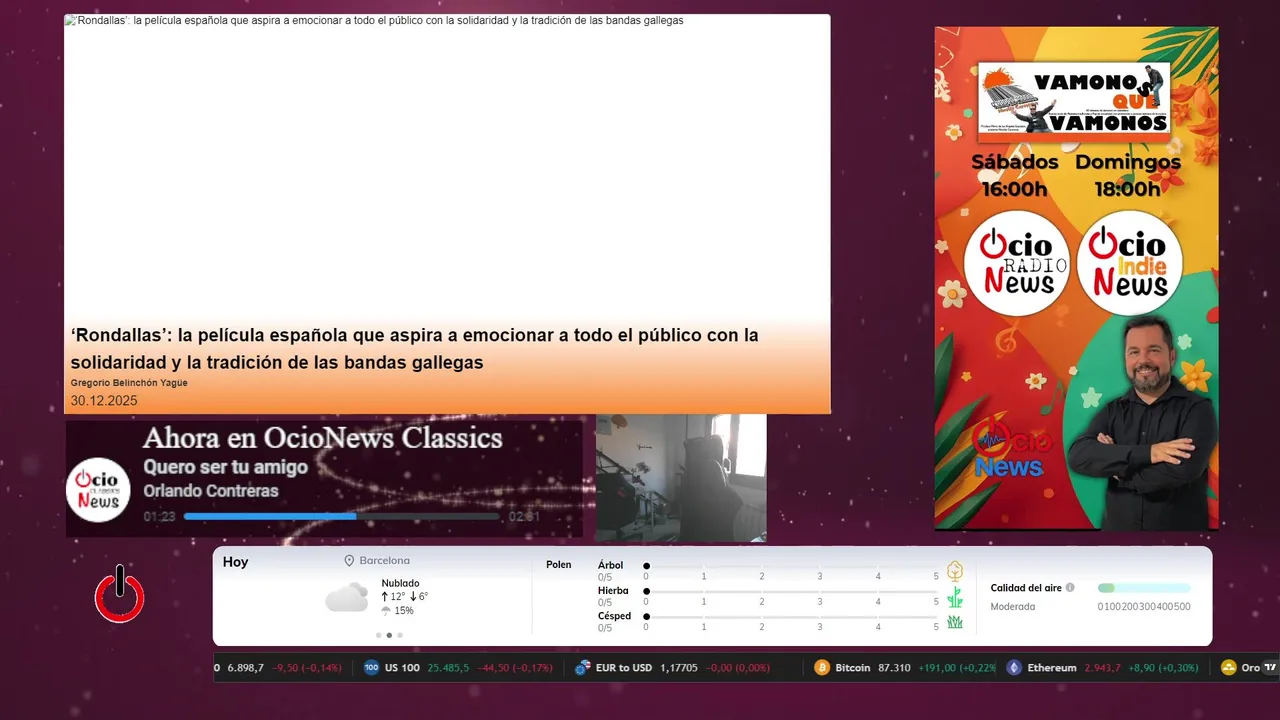Click the Ethereum ticker icon
Image resolution: width=1280 pixels, height=720 pixels.
[1014, 668]
